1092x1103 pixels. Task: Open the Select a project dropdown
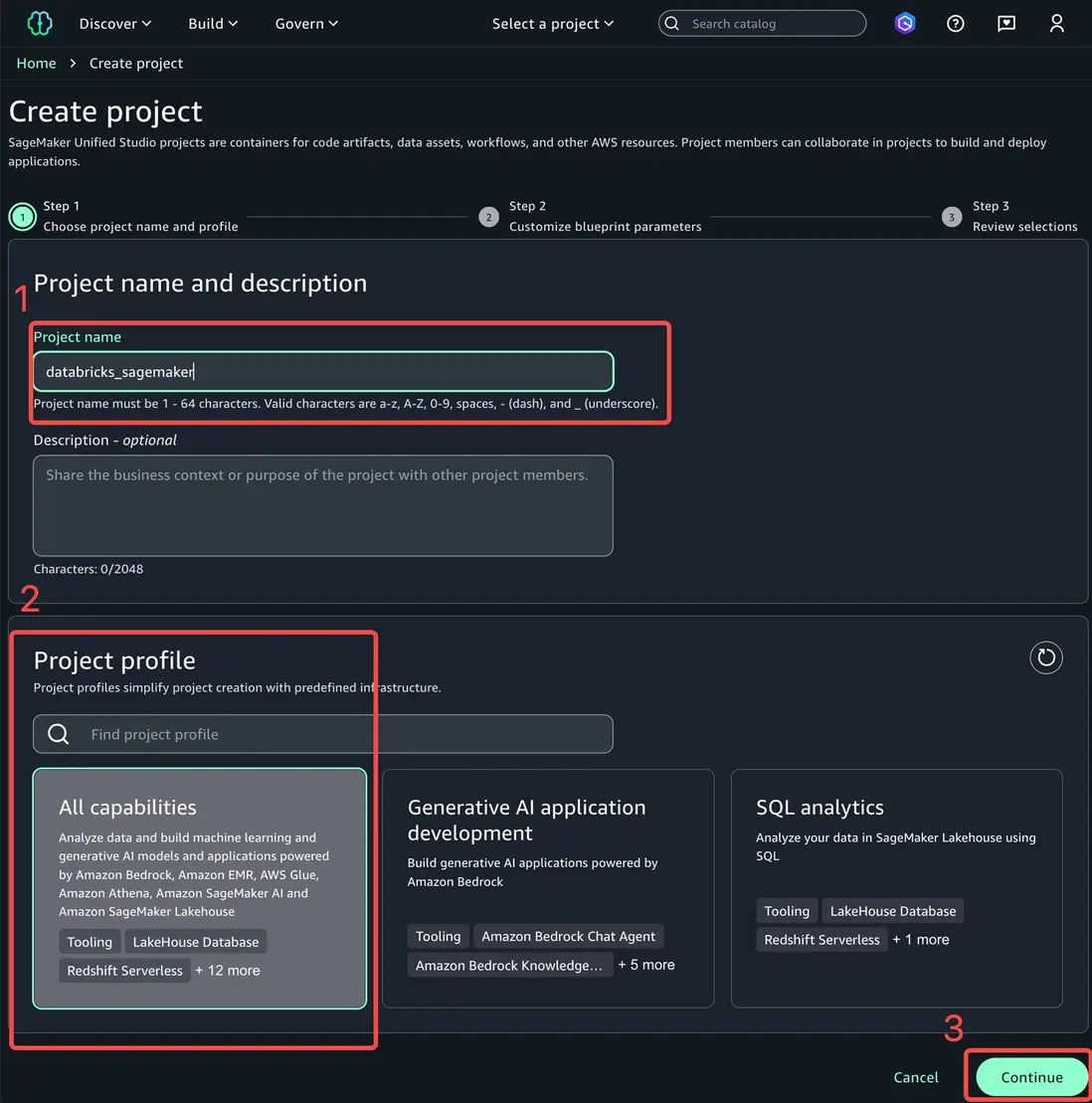(552, 23)
